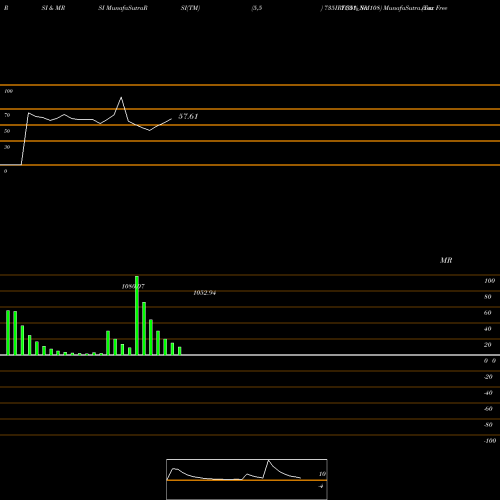Click the MunafaSutra title text at top
Viewport: 500px width, 500px height.
123,8
